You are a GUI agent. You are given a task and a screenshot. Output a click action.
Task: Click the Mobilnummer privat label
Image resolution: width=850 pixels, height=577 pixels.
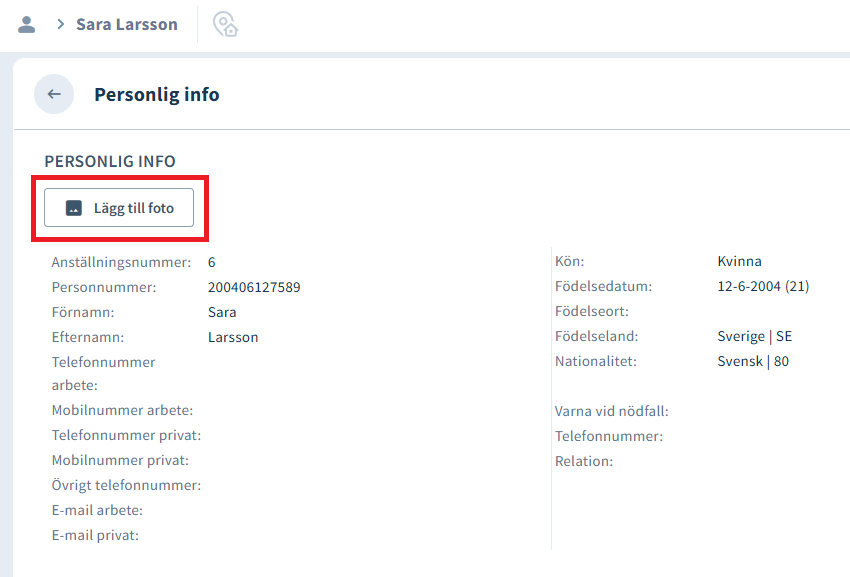tap(120, 460)
